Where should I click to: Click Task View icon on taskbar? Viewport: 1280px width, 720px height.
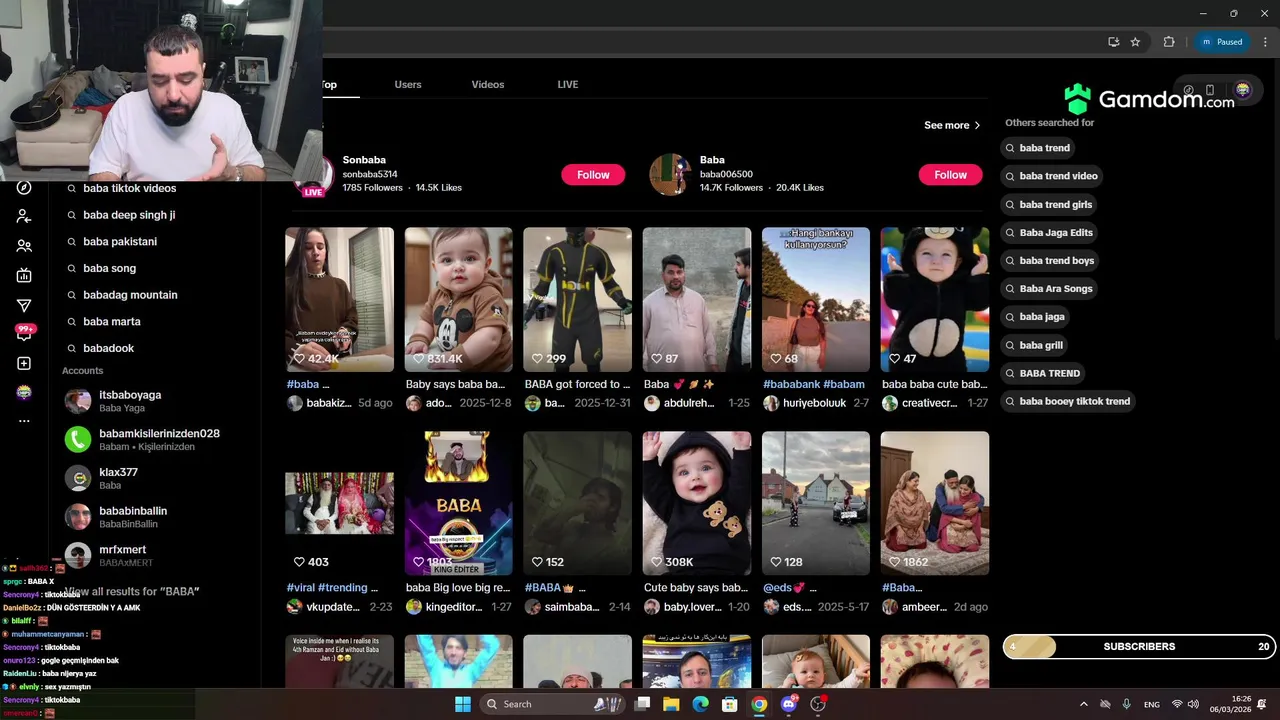coord(642,704)
